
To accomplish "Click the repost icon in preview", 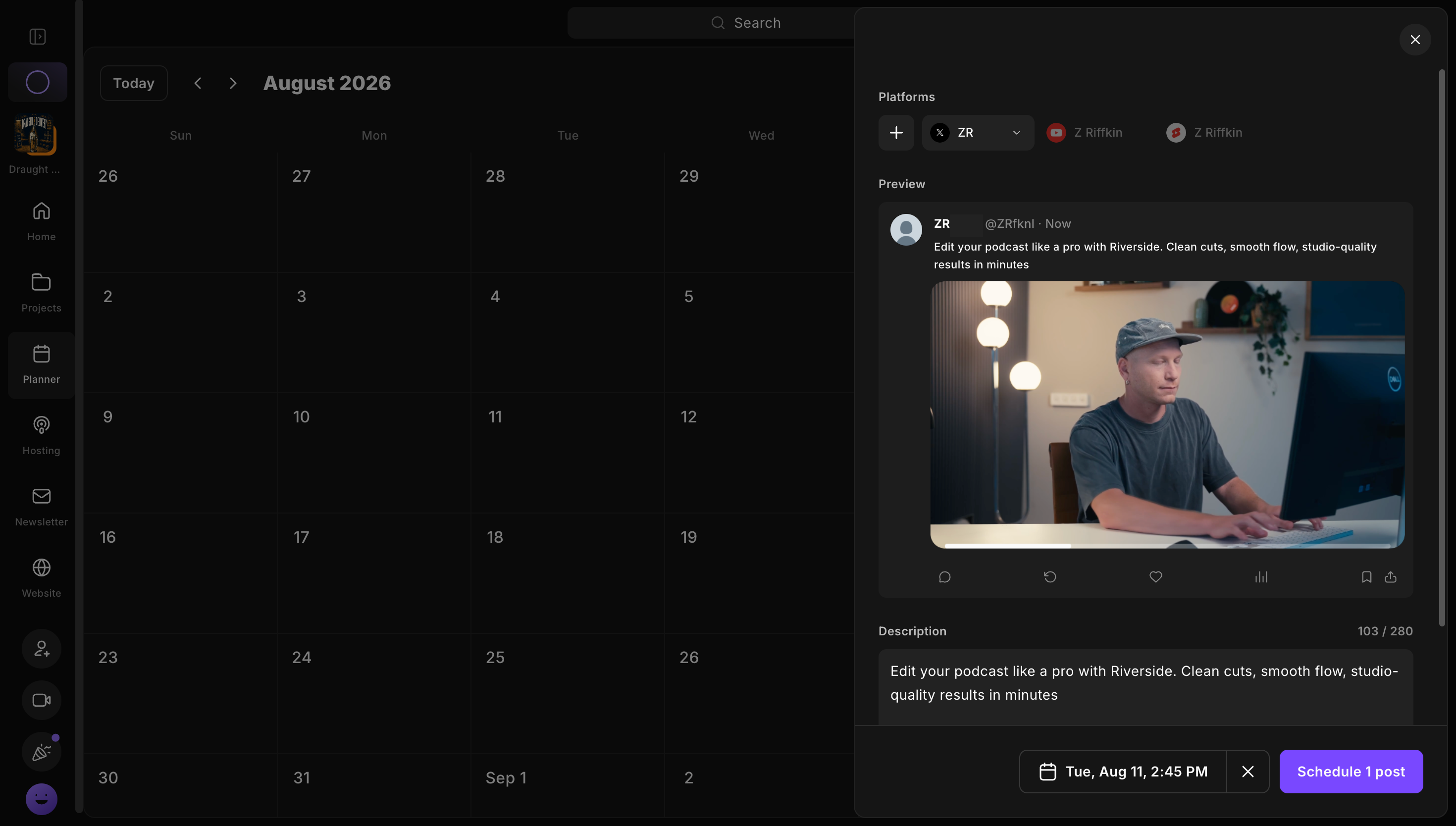I will click(1050, 577).
